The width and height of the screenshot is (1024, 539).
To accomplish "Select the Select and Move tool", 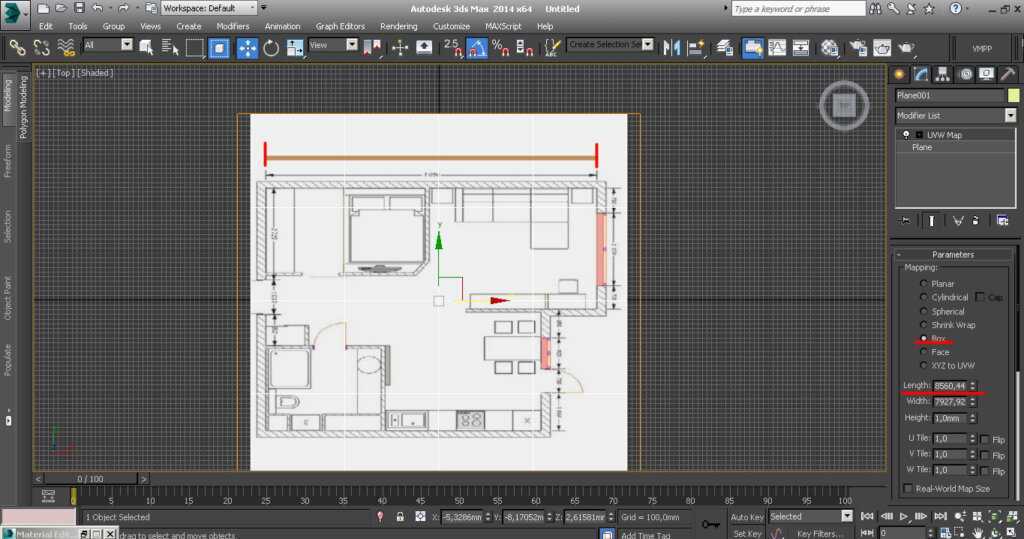I will point(247,47).
